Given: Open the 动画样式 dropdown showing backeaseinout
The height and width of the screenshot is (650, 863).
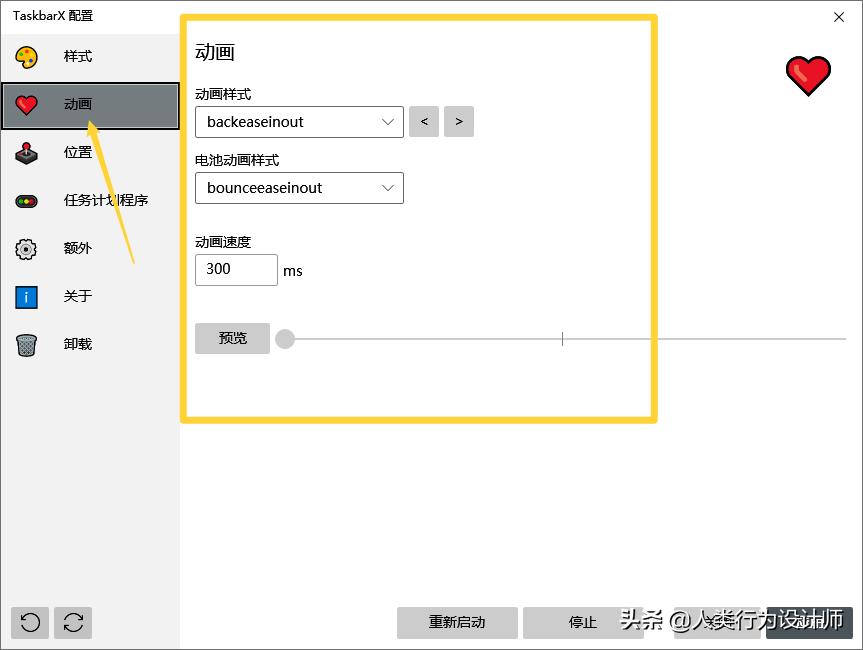Looking at the screenshot, I should [299, 122].
